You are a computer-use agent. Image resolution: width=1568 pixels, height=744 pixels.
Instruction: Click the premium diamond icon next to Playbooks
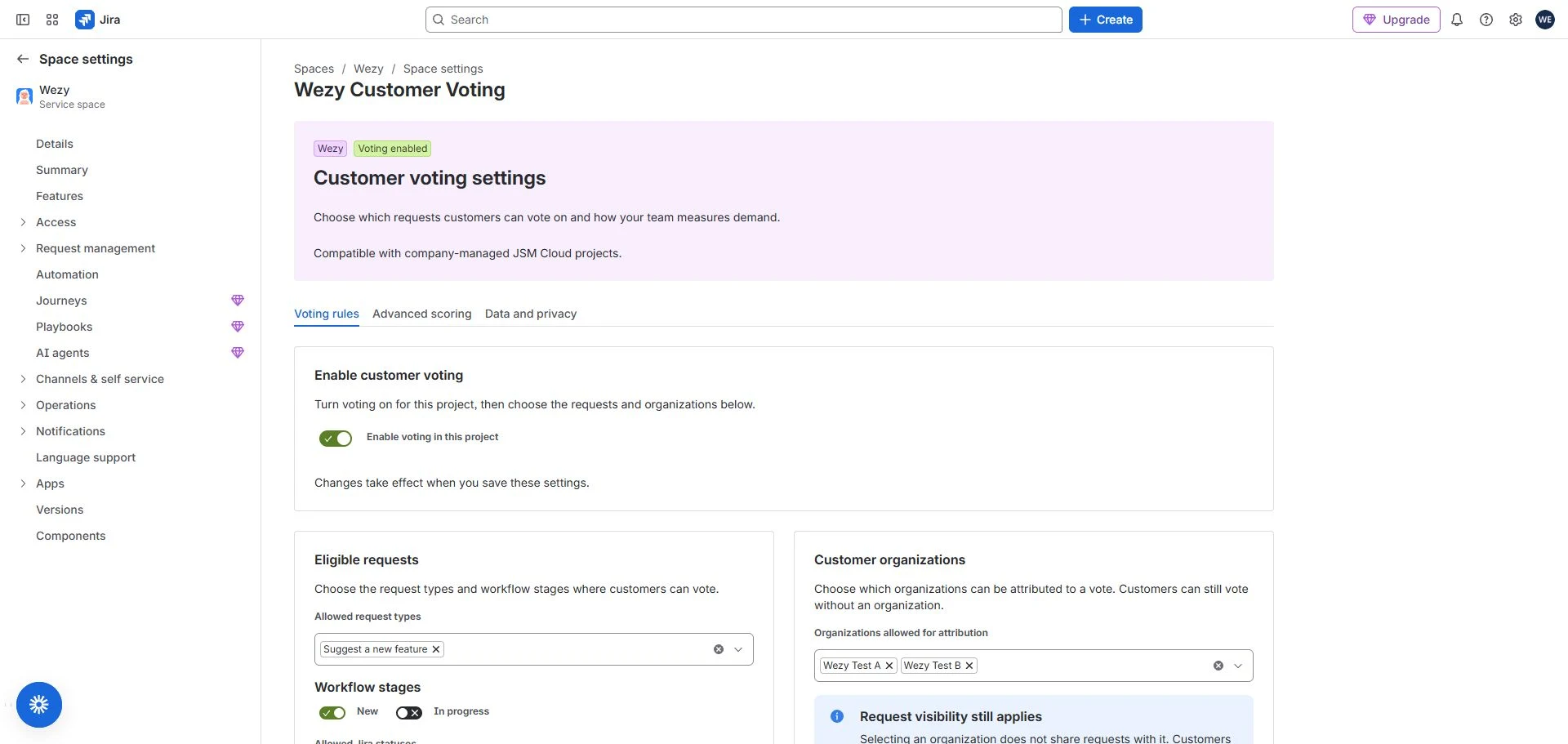tap(238, 327)
